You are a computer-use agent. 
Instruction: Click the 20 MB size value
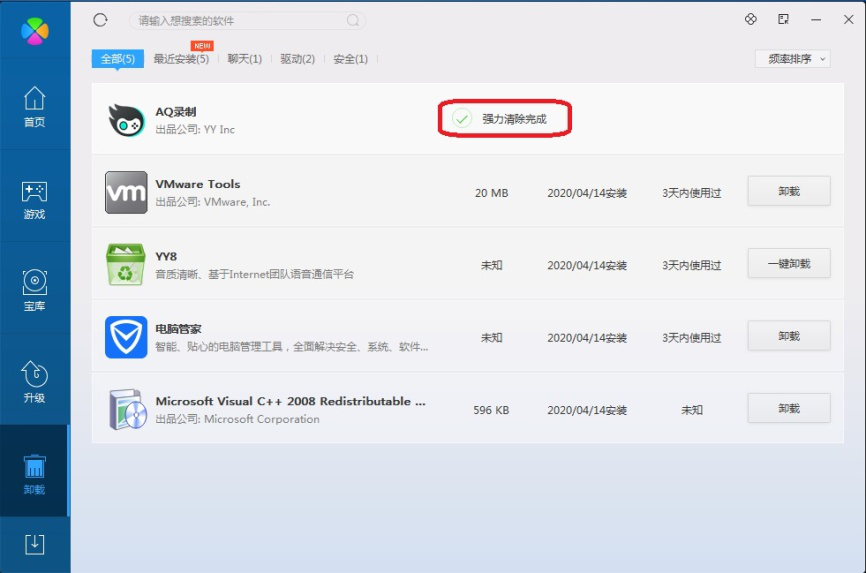click(491, 193)
